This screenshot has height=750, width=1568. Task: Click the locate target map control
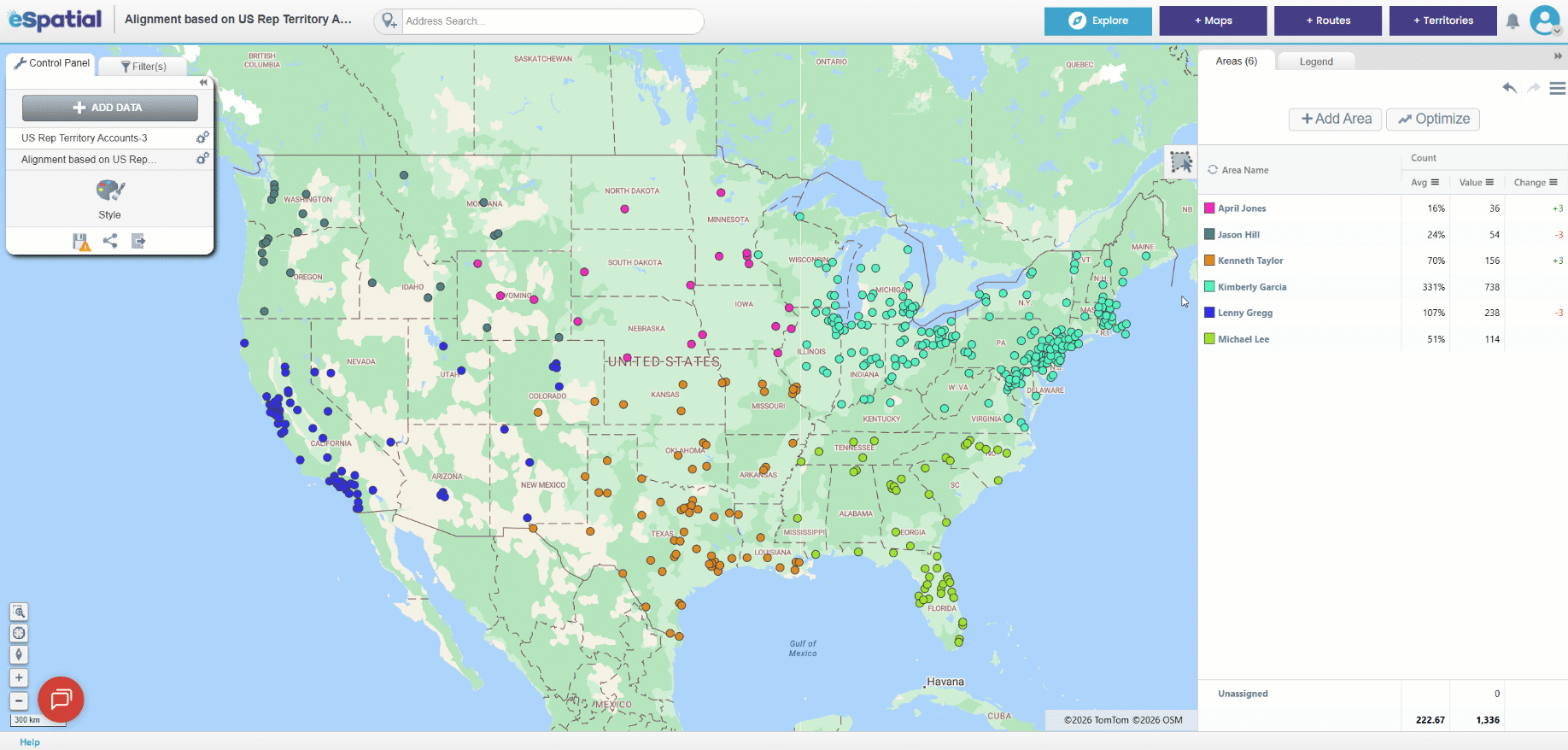[19, 633]
